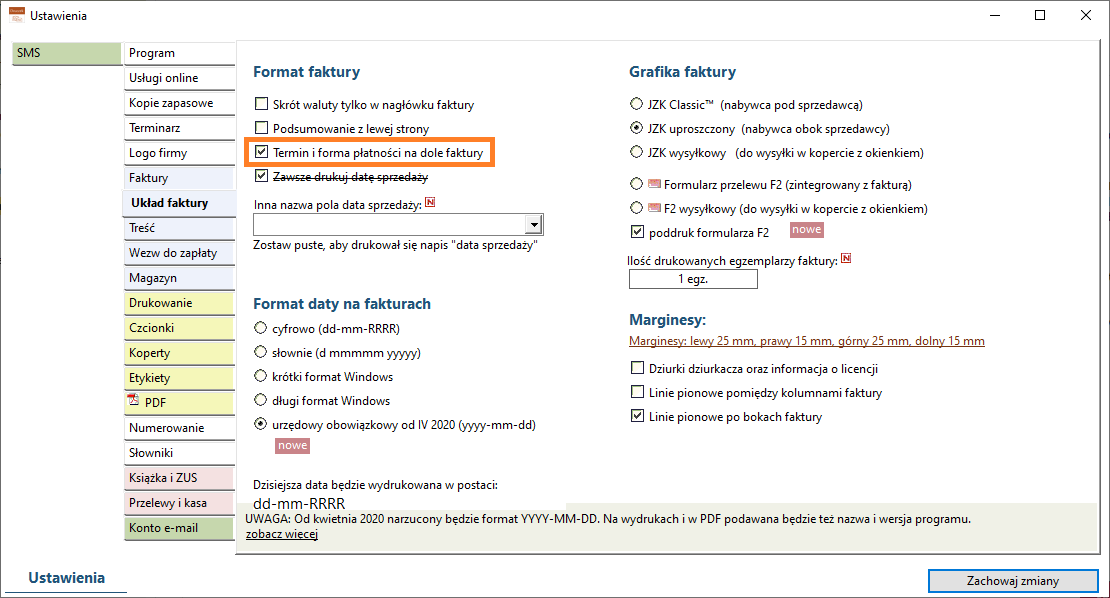Click the Ustawienia app icon in the title bar
This screenshot has width=1110, height=598.
click(x=16, y=15)
